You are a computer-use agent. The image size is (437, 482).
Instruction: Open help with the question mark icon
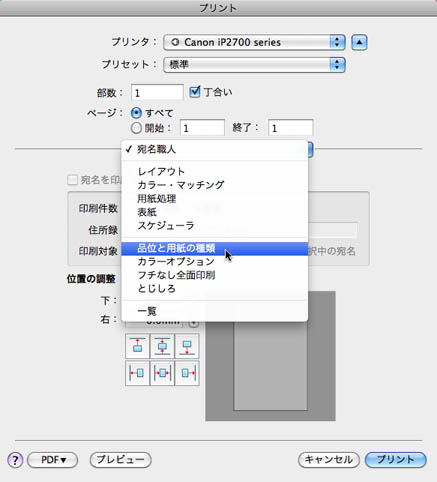point(15,460)
